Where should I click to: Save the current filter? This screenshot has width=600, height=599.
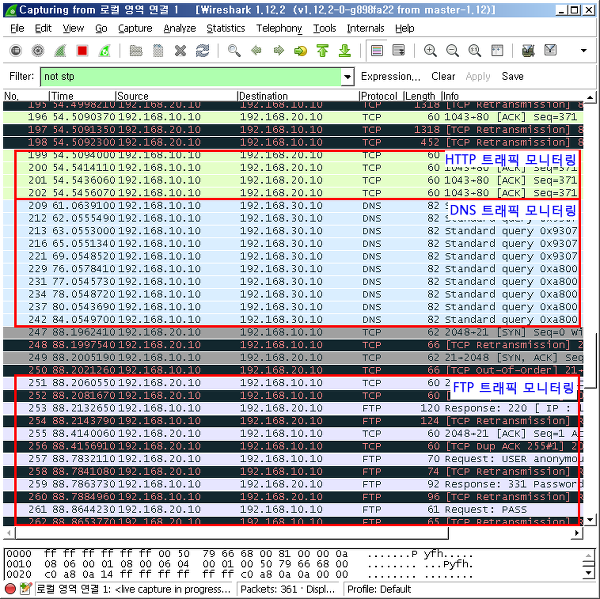click(x=512, y=77)
